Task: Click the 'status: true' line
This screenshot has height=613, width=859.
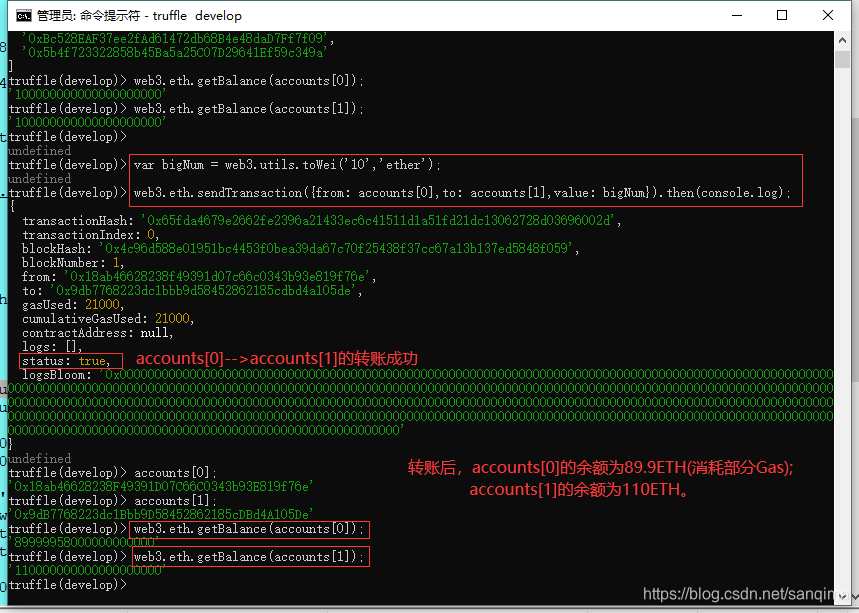Action: [x=66, y=361]
